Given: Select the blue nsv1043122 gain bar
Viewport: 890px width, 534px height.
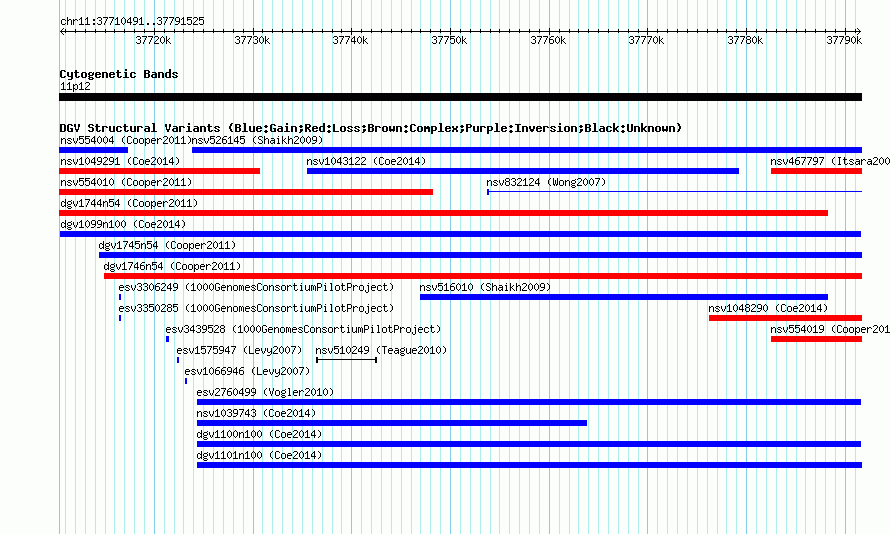Looking at the screenshot, I should click(x=523, y=171).
